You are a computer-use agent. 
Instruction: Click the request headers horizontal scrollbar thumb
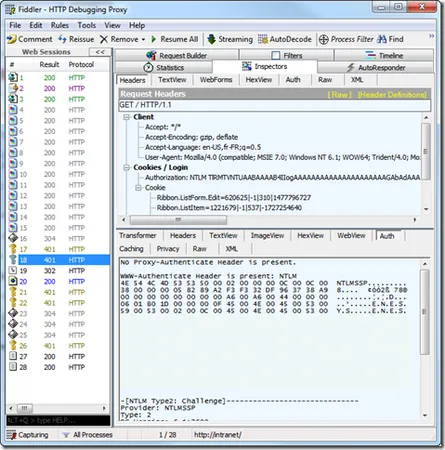pos(178,220)
